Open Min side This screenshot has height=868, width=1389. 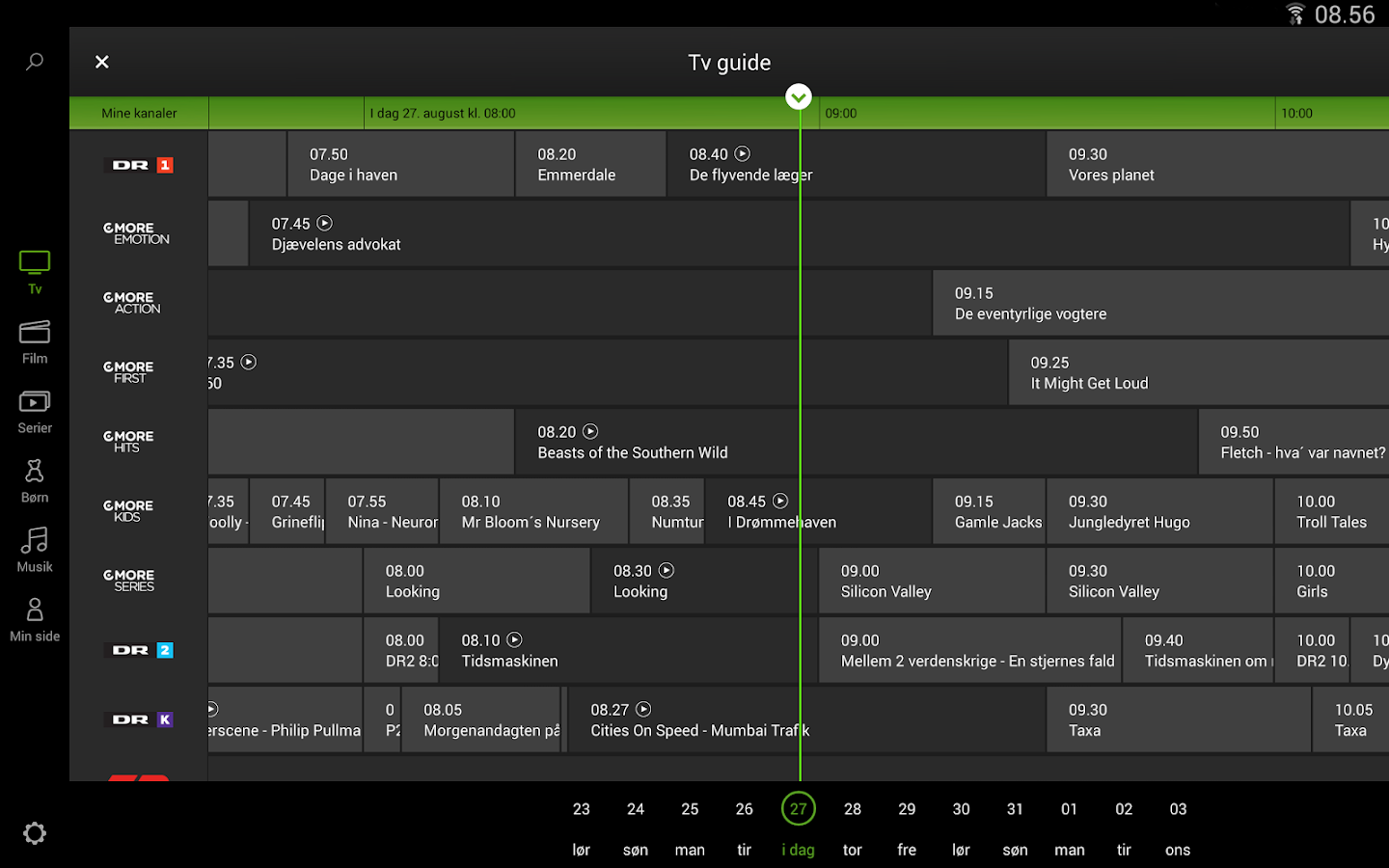point(35,617)
